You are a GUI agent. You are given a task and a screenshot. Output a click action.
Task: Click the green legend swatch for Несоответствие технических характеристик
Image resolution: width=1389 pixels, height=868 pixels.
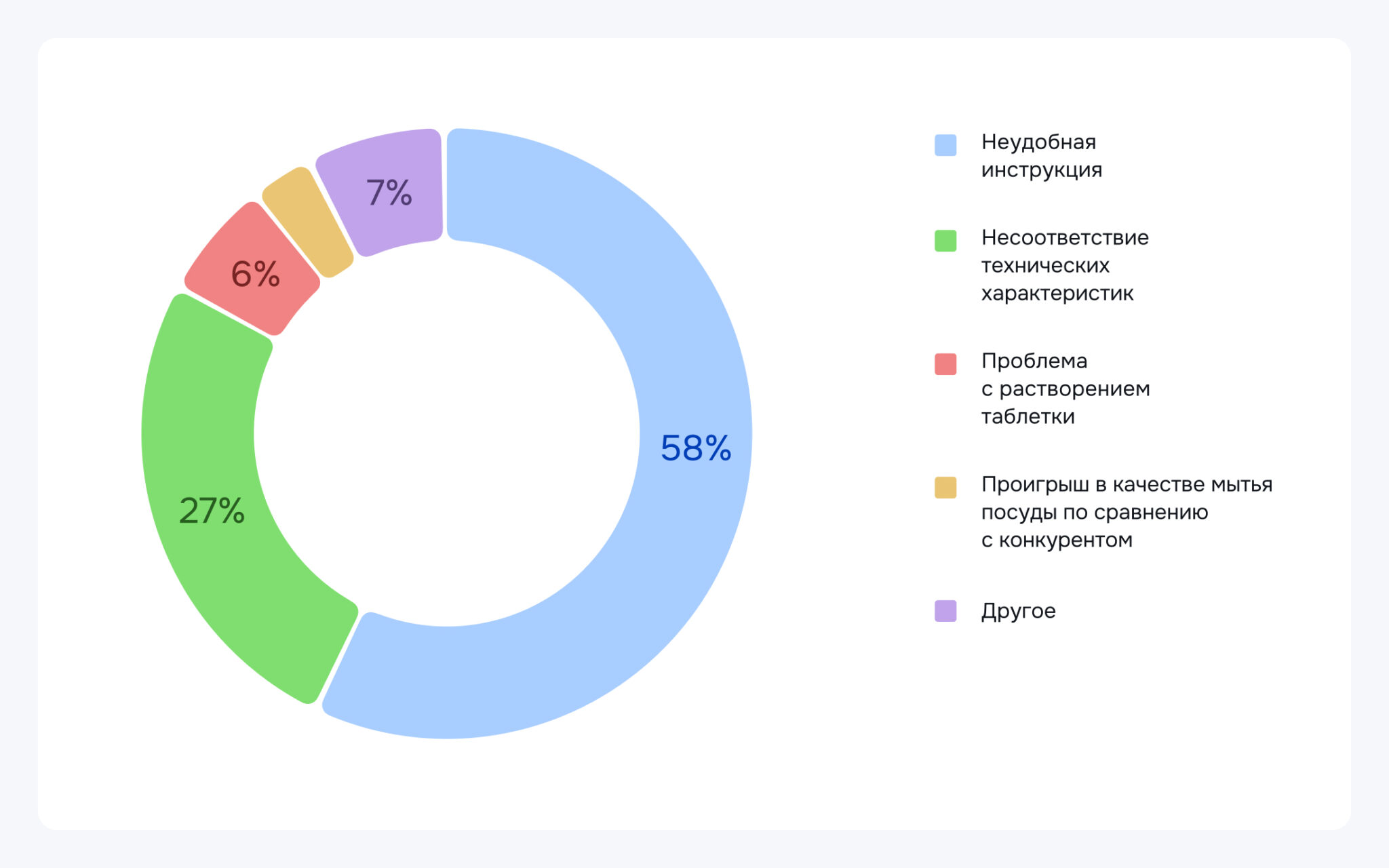pyautogui.click(x=945, y=241)
